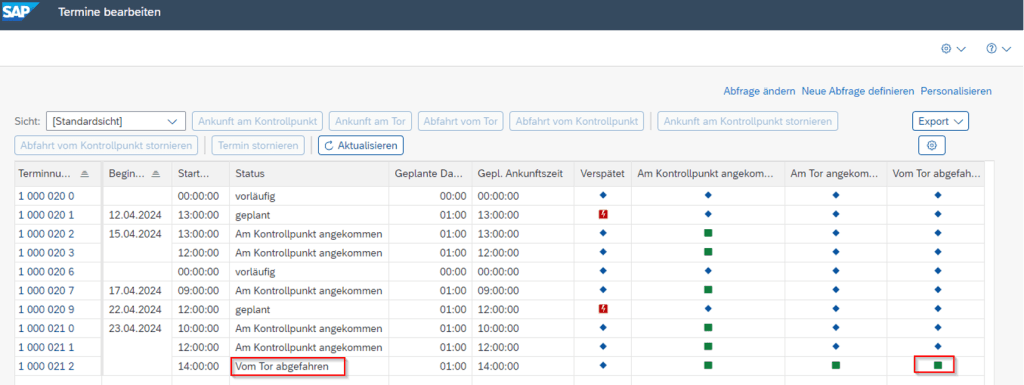Screen dimensions: 1024x385
Task: Open the Sicht Standardsicht dropdown
Action: (116, 121)
